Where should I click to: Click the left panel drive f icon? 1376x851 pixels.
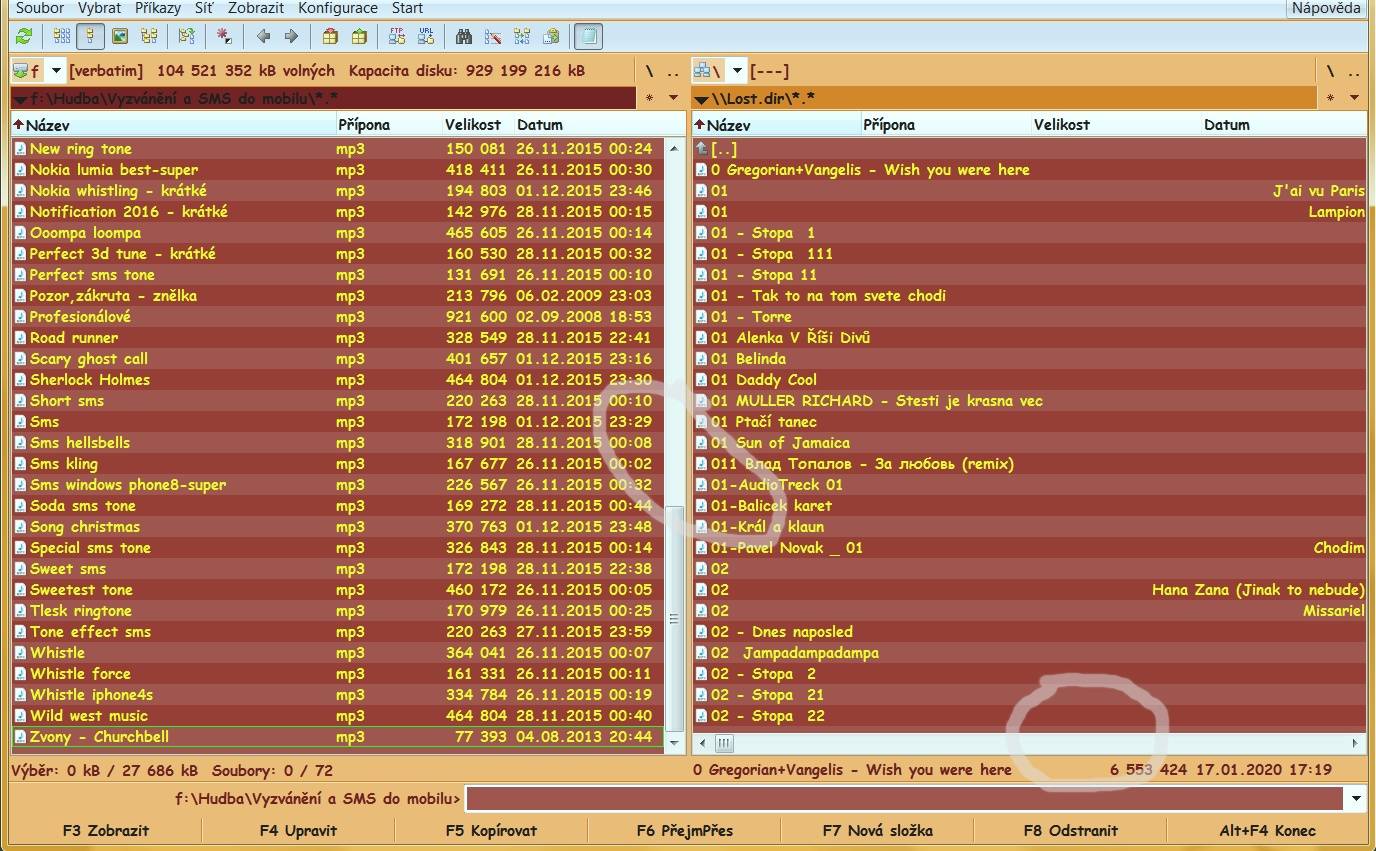click(x=26, y=71)
